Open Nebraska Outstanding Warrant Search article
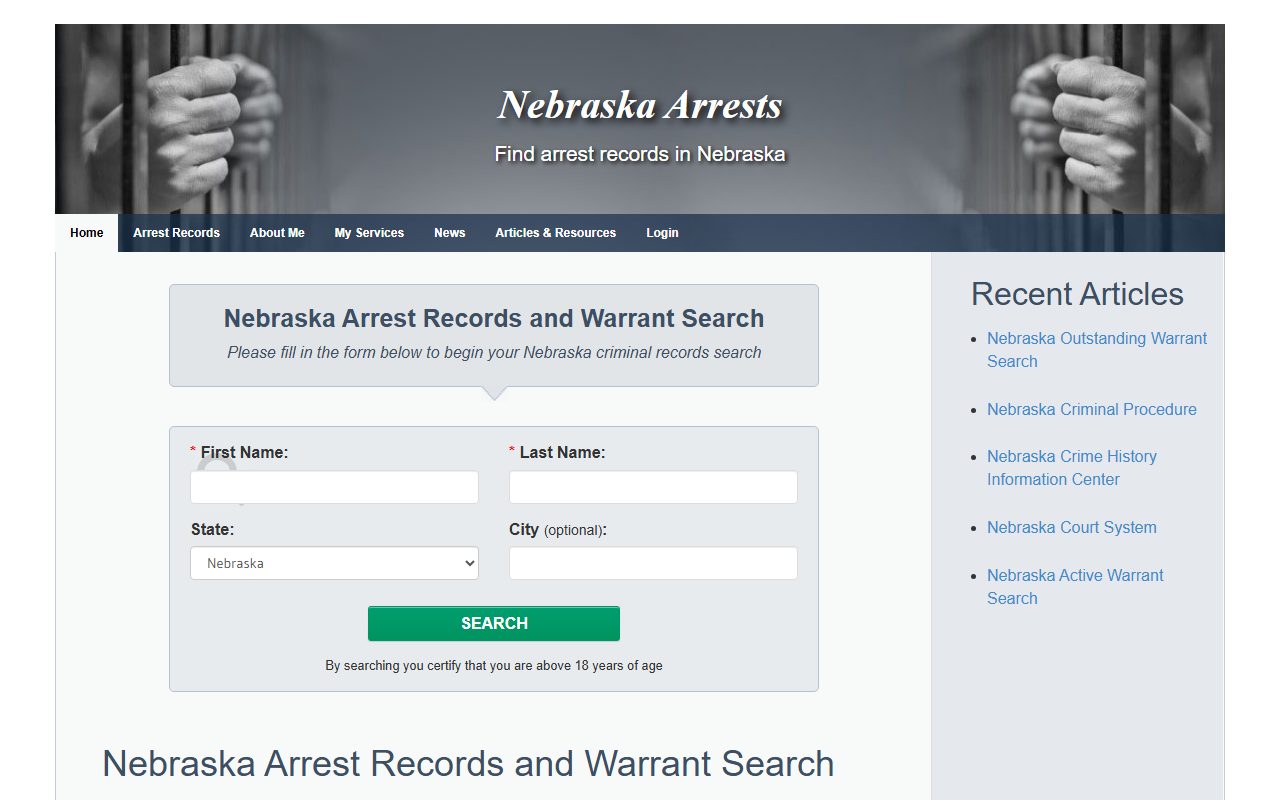Viewport: 1280px width, 800px height. pyautogui.click(x=1097, y=350)
